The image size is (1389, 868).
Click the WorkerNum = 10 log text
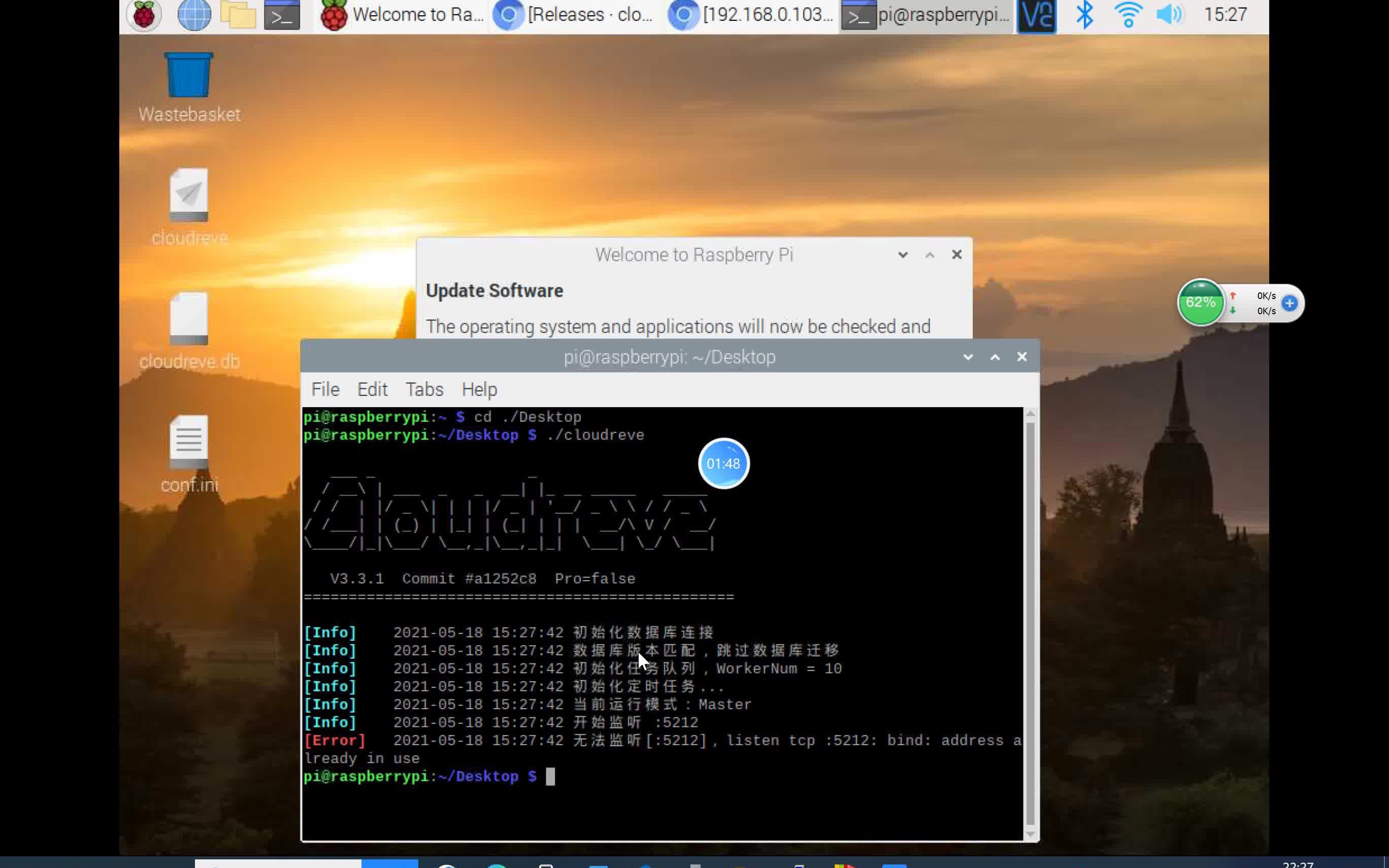(779, 669)
